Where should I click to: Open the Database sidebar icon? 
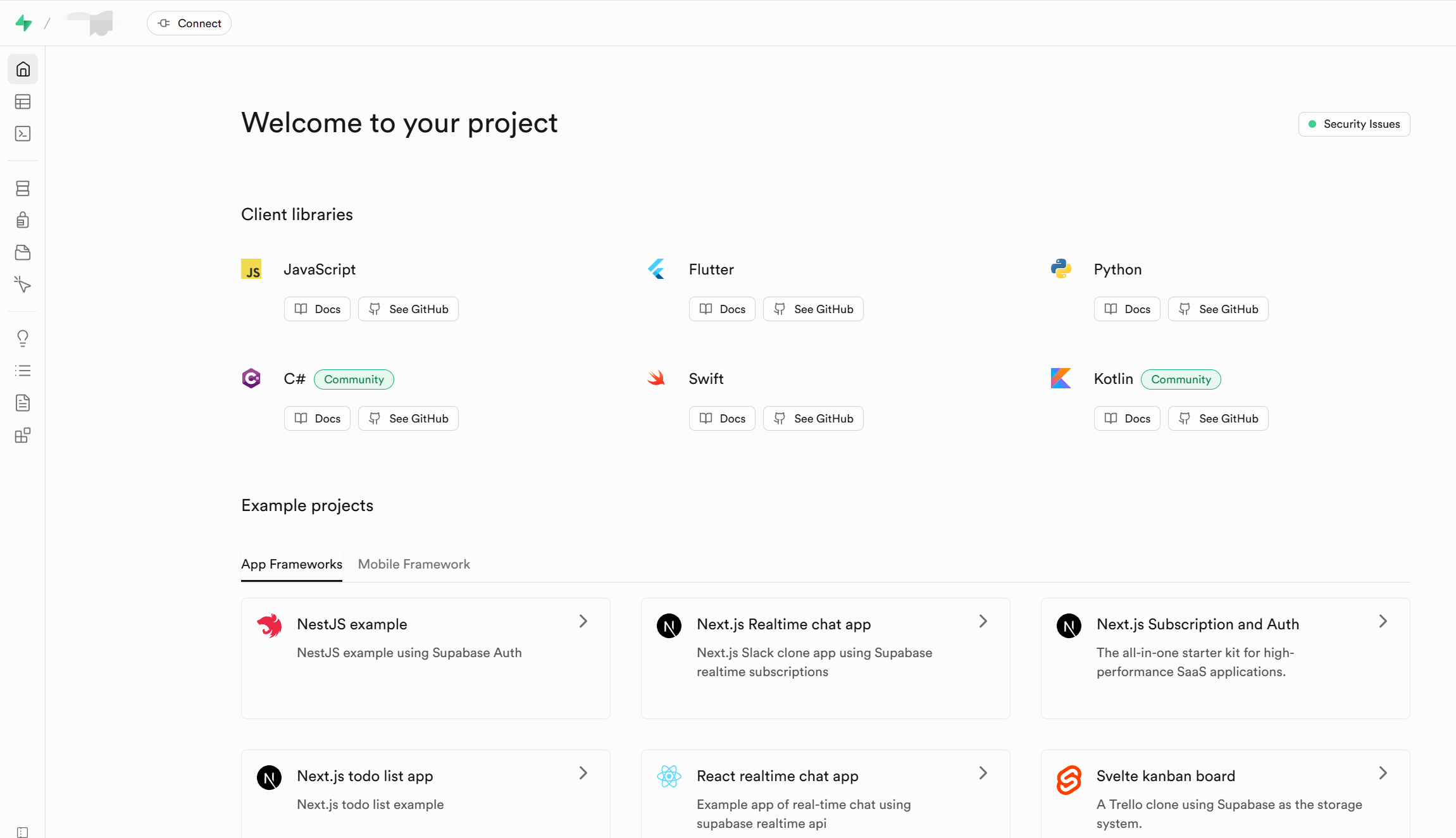pos(23,188)
